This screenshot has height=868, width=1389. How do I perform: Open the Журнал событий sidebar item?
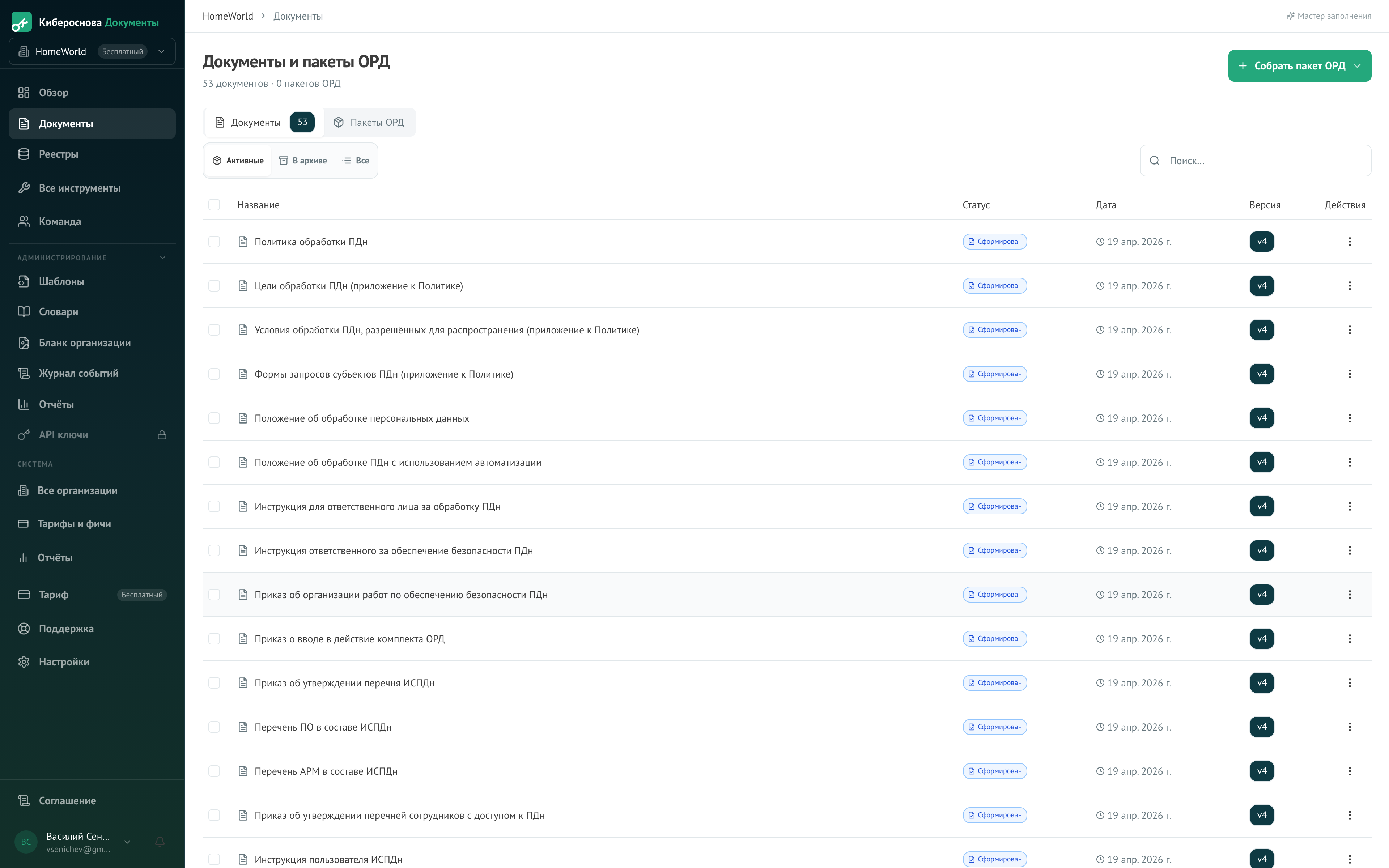(78, 373)
